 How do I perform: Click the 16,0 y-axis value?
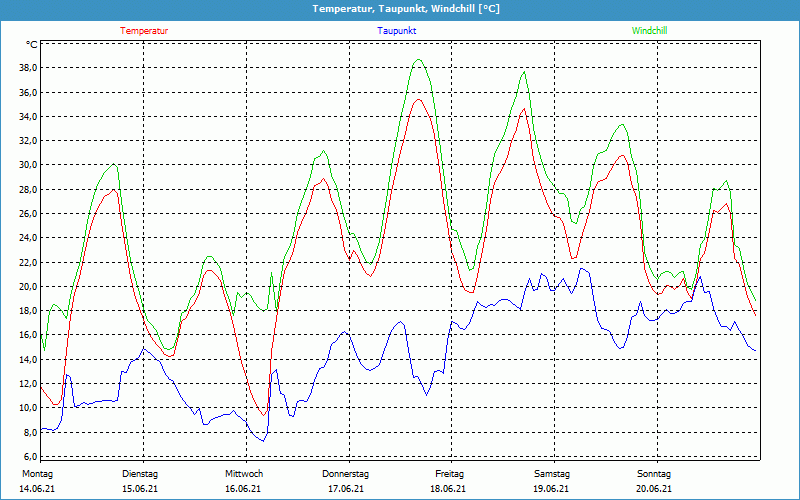pos(28,335)
